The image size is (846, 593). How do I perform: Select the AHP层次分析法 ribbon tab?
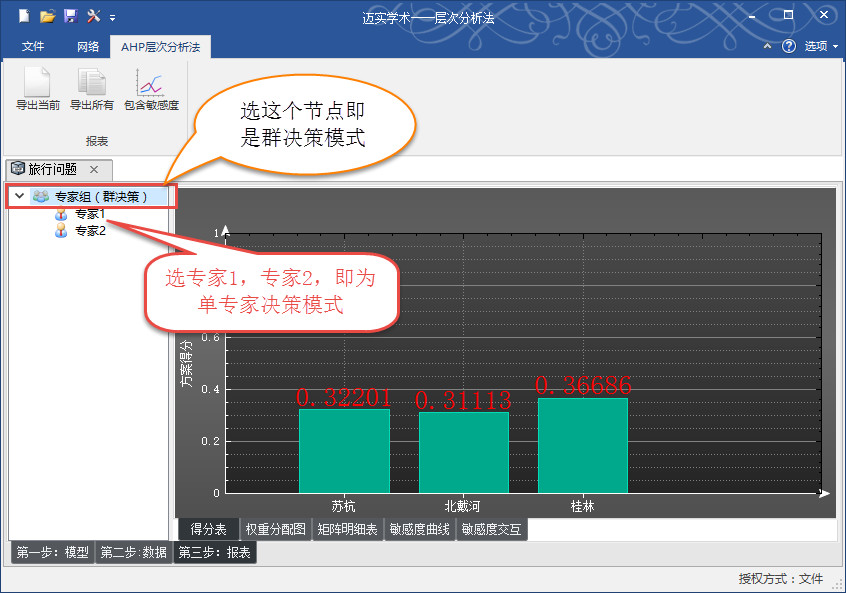coord(160,47)
